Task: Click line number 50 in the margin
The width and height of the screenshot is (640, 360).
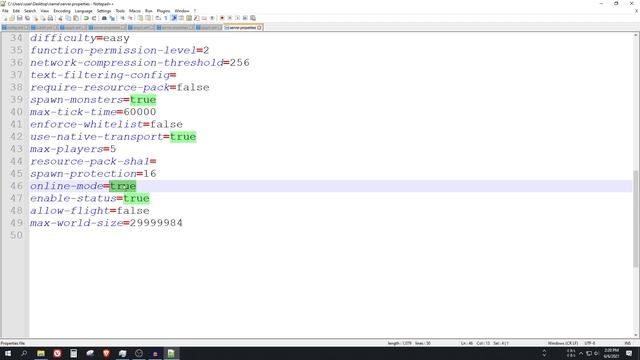Action: pyautogui.click(x=16, y=235)
